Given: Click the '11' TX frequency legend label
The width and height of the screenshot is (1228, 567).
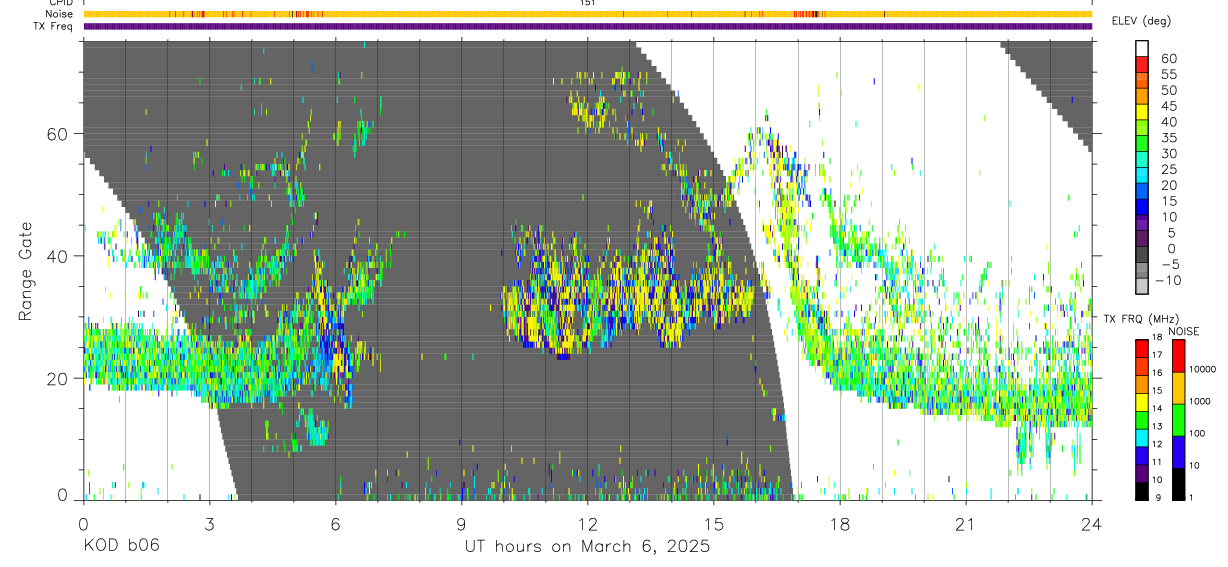Looking at the screenshot, I should 1157,462.
